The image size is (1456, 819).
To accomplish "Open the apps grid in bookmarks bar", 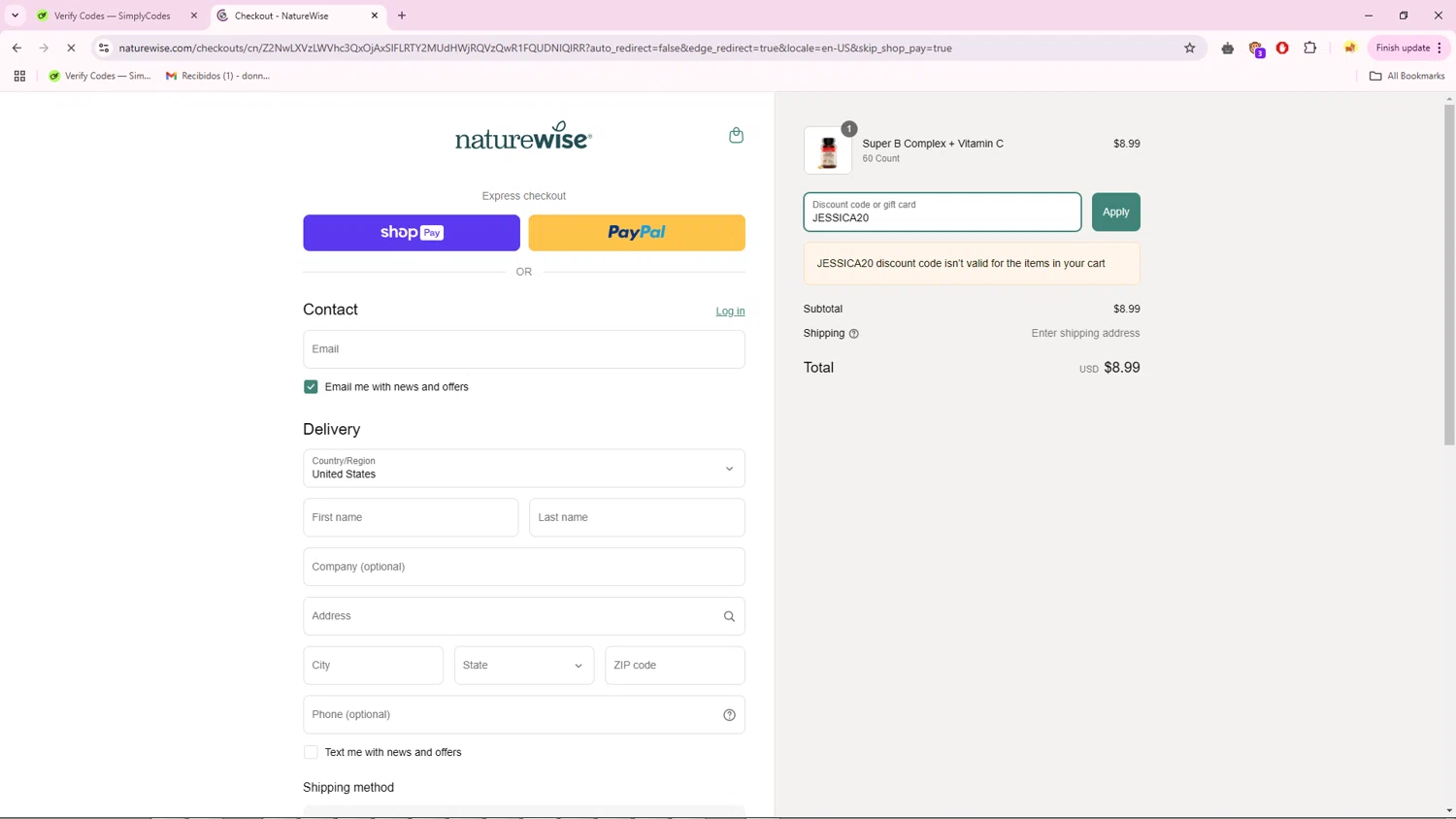I will [x=19, y=76].
